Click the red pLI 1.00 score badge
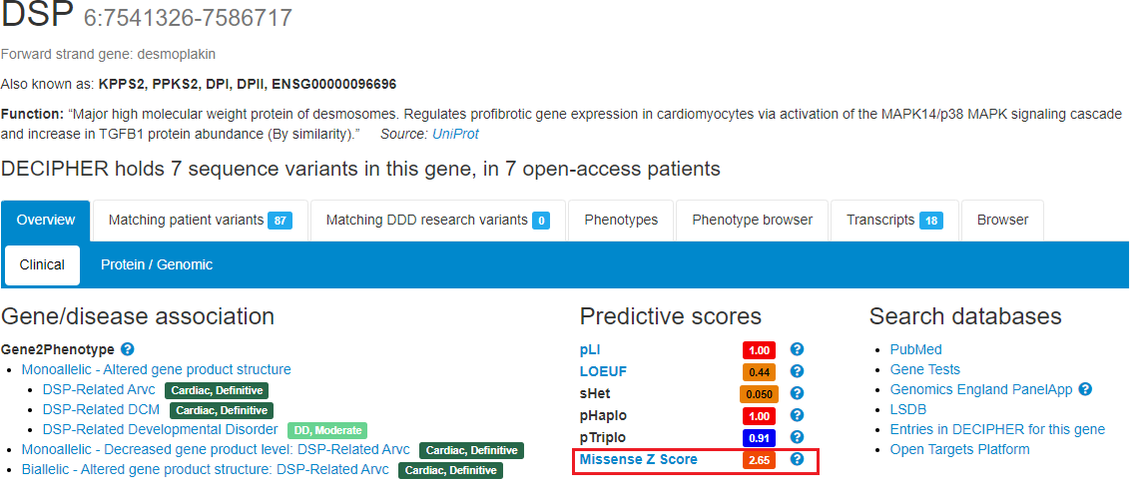This screenshot has height=479, width=1130. coord(759,350)
